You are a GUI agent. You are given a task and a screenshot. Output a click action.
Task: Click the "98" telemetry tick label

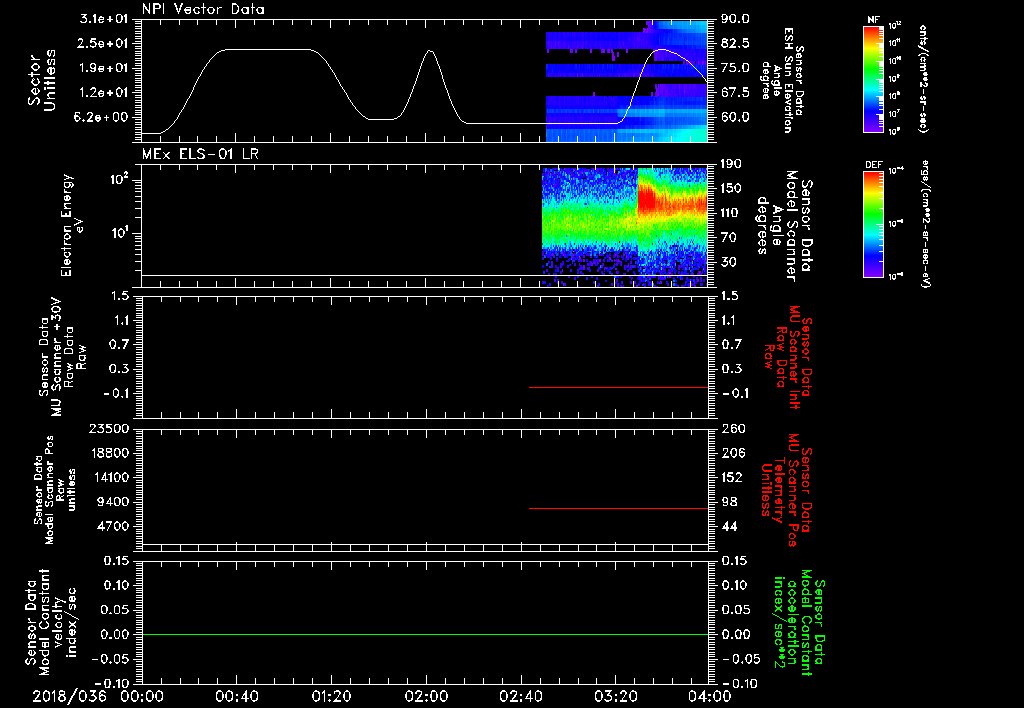(729, 502)
